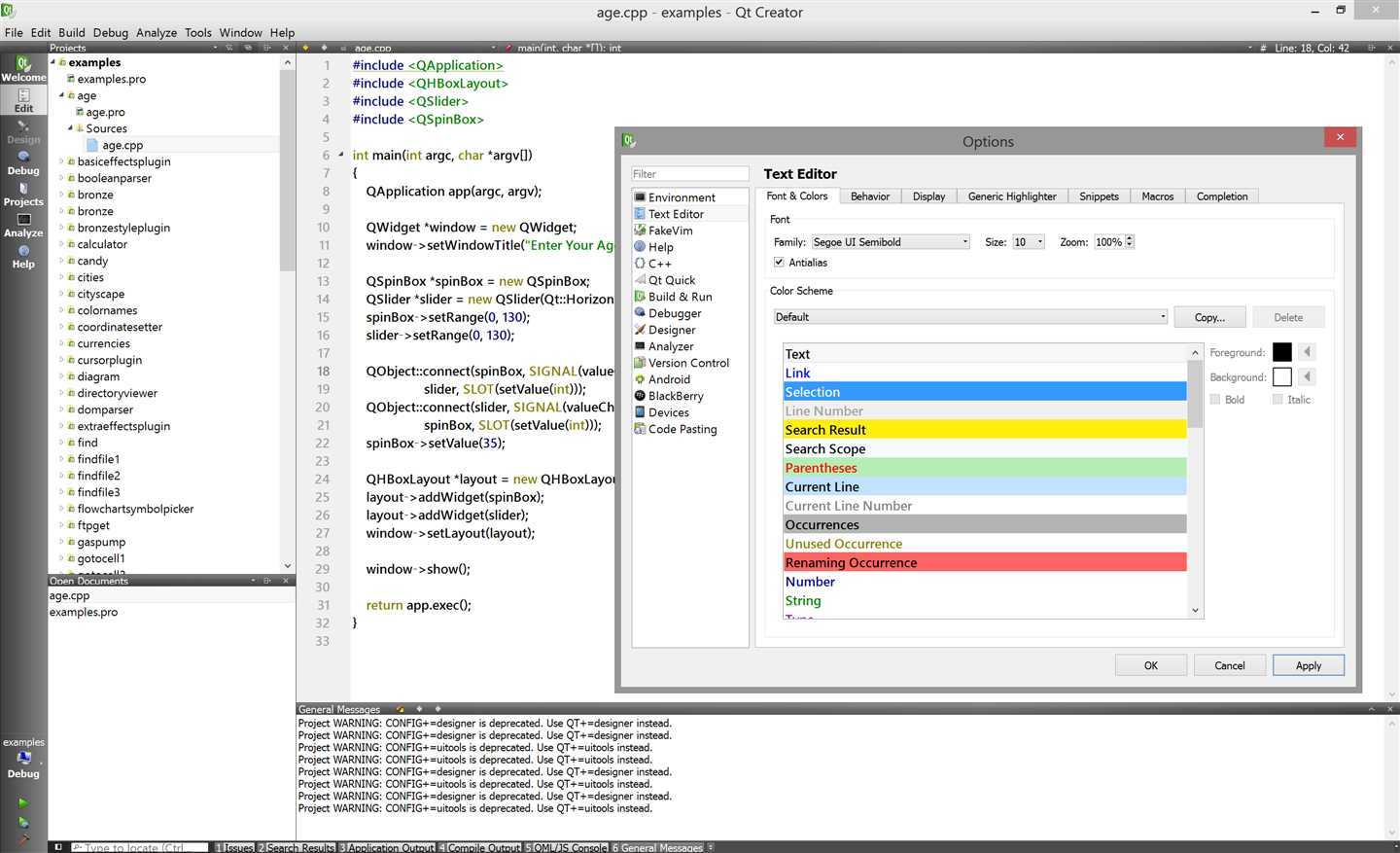Toggle the Bold checkbox
The image size is (1400, 853).
1215,400
